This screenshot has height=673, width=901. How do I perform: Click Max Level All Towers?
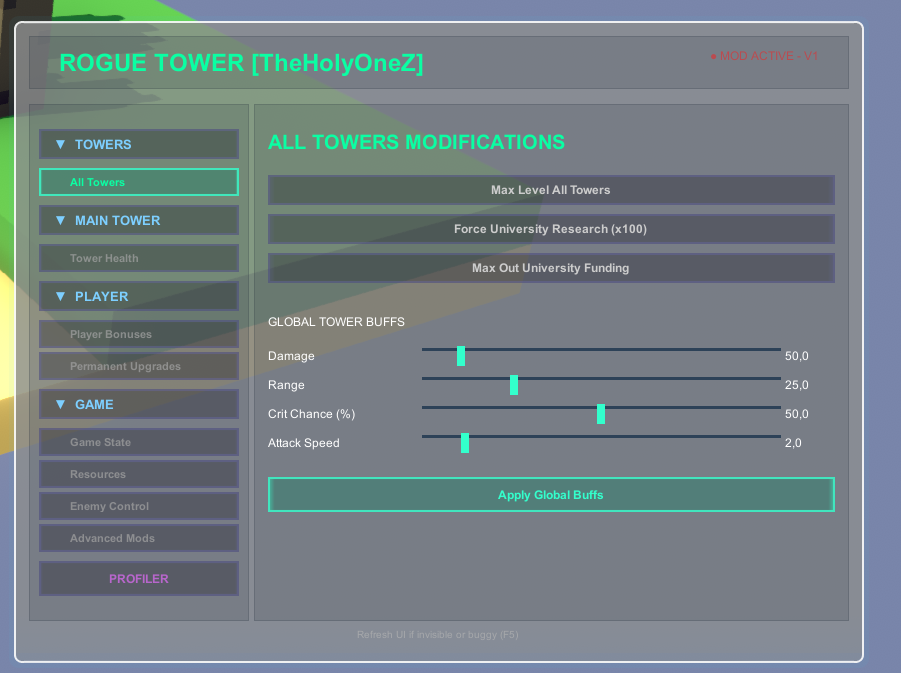coord(550,190)
